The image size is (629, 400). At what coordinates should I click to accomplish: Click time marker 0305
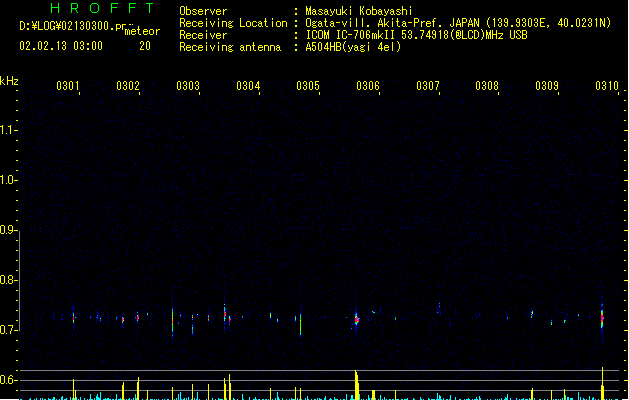click(308, 86)
